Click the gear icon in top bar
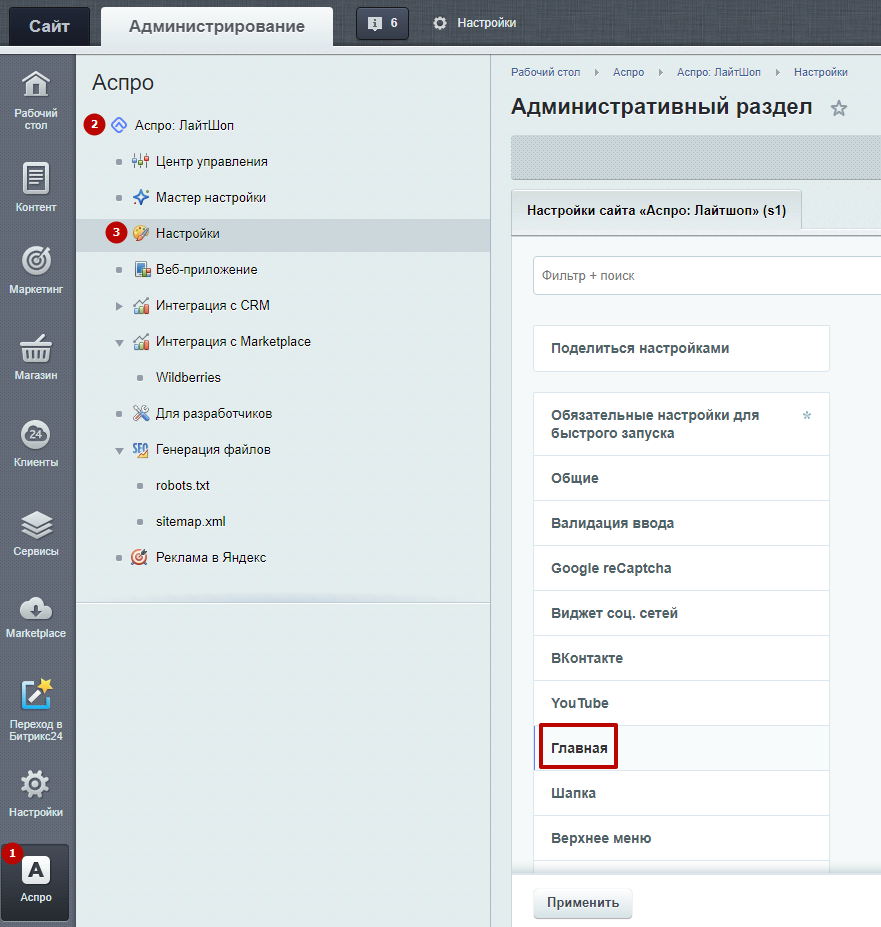 click(x=440, y=23)
